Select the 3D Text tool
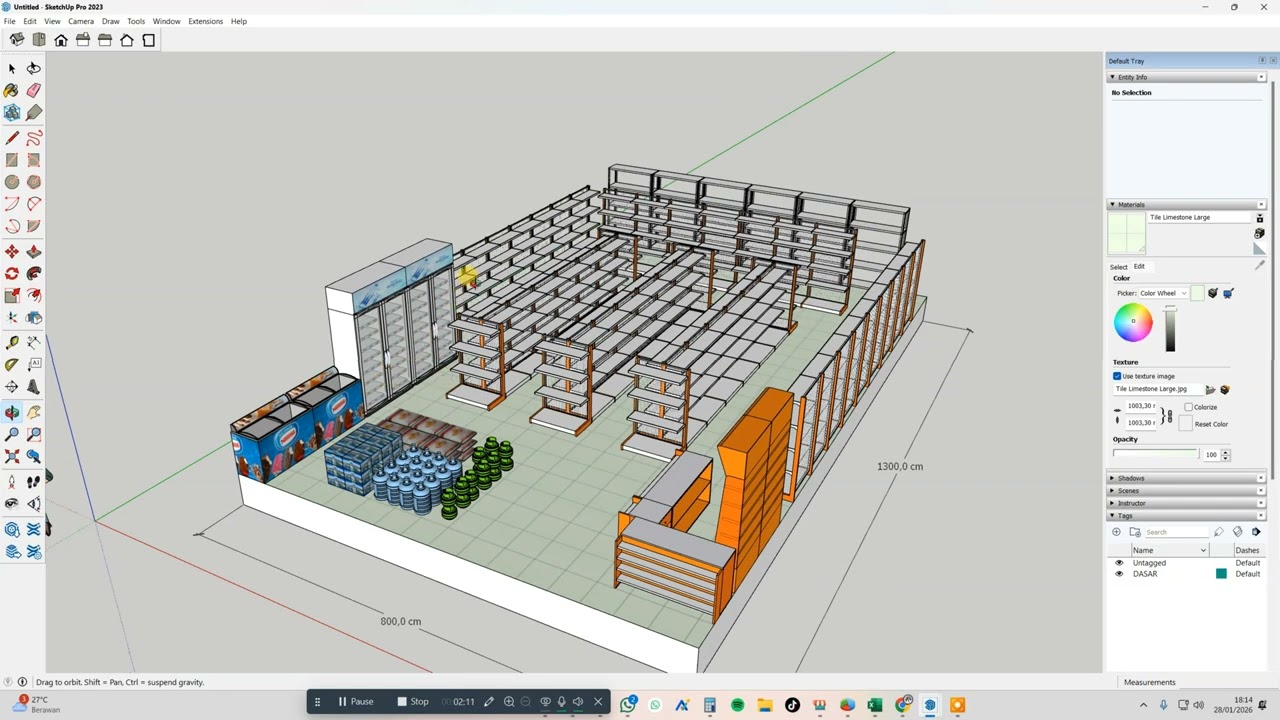 (x=34, y=386)
